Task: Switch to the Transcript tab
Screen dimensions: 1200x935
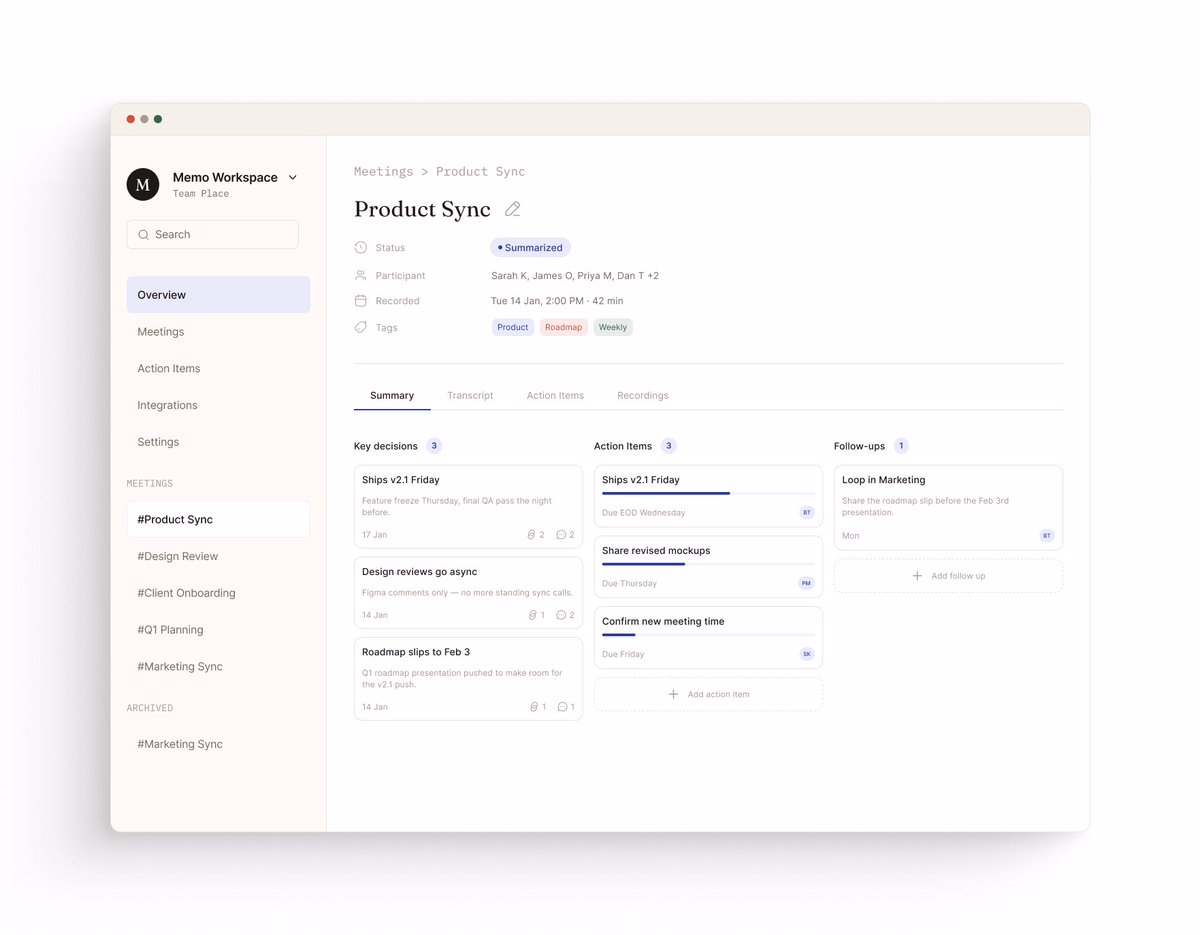Action: coord(470,396)
